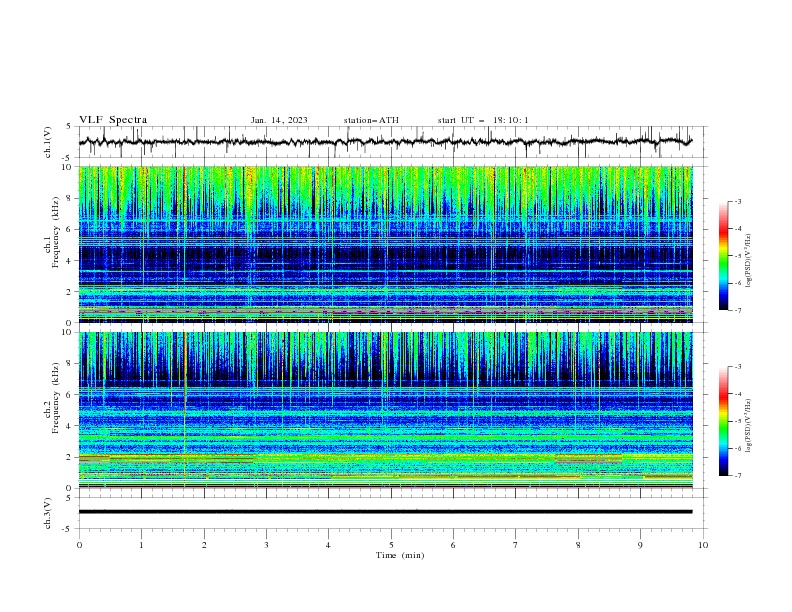This screenshot has width=792, height=612.
Task: Click the time axis tick label "0"
Action: point(79,545)
